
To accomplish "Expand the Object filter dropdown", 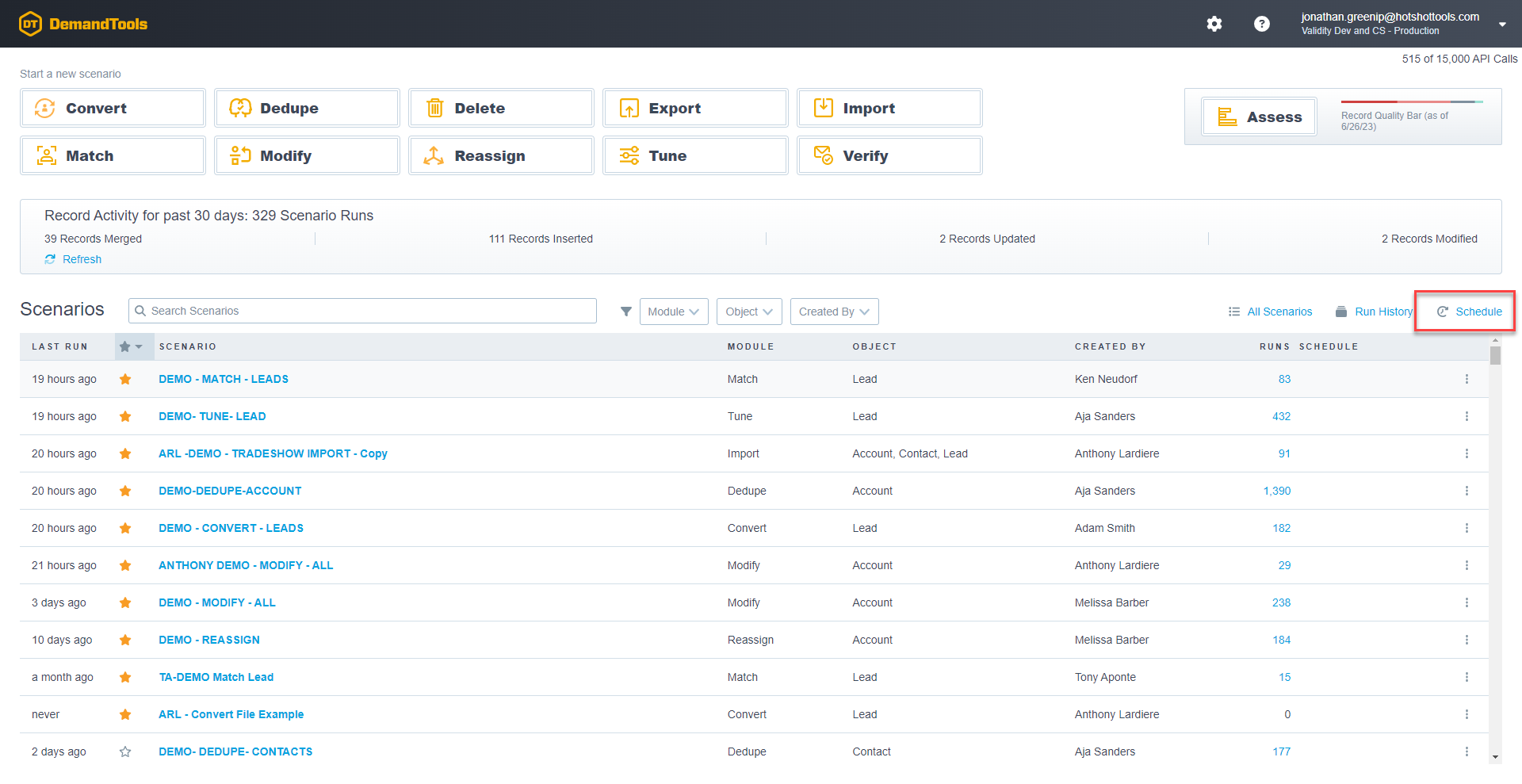I will pyautogui.click(x=748, y=311).
